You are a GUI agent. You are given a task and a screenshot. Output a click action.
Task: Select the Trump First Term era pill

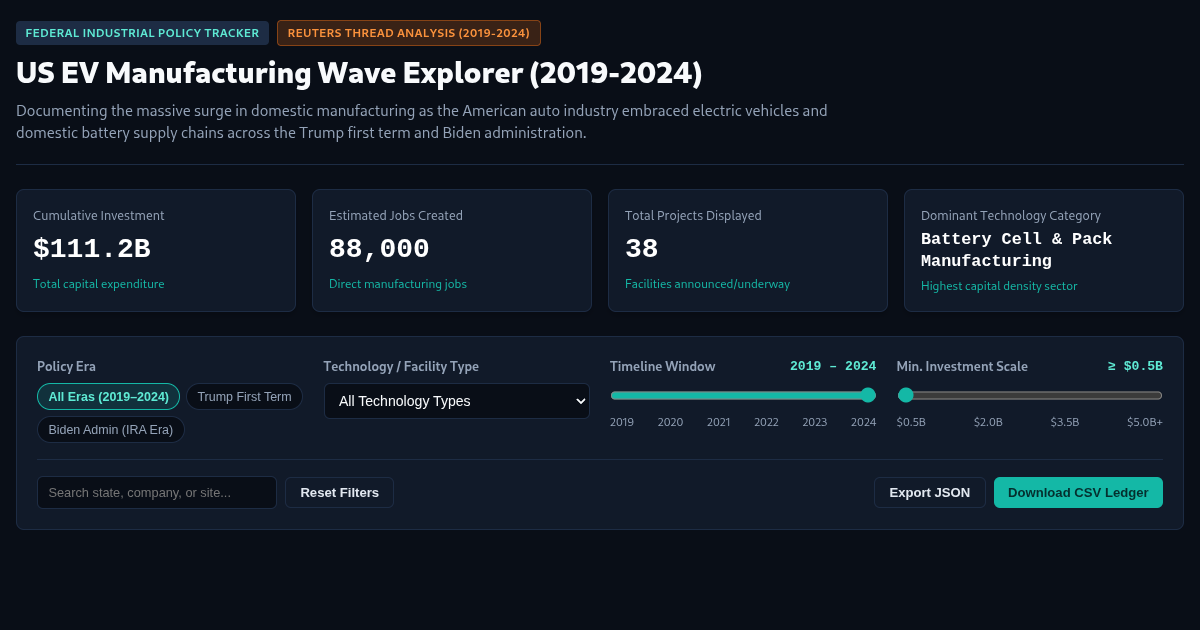click(x=244, y=397)
